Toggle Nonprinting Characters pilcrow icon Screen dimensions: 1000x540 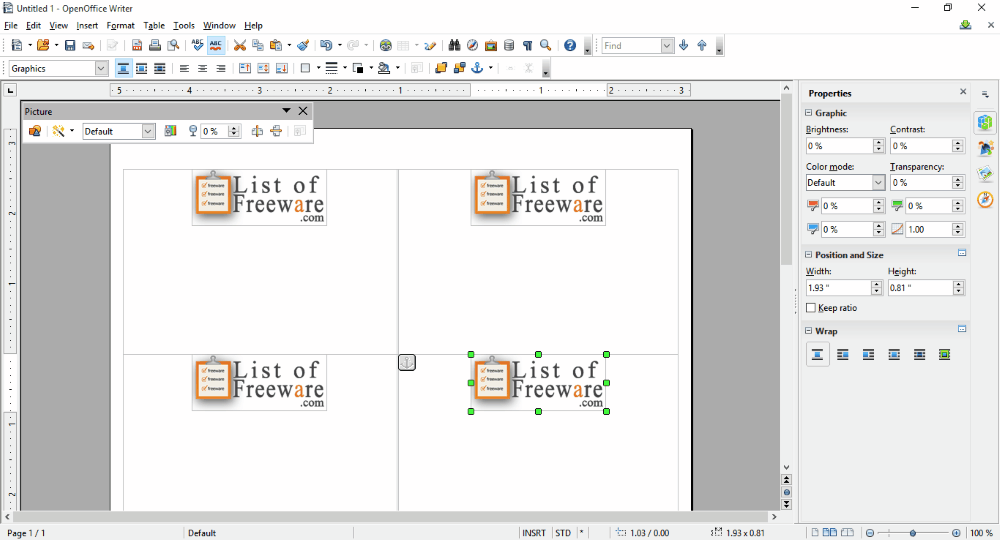coord(527,45)
